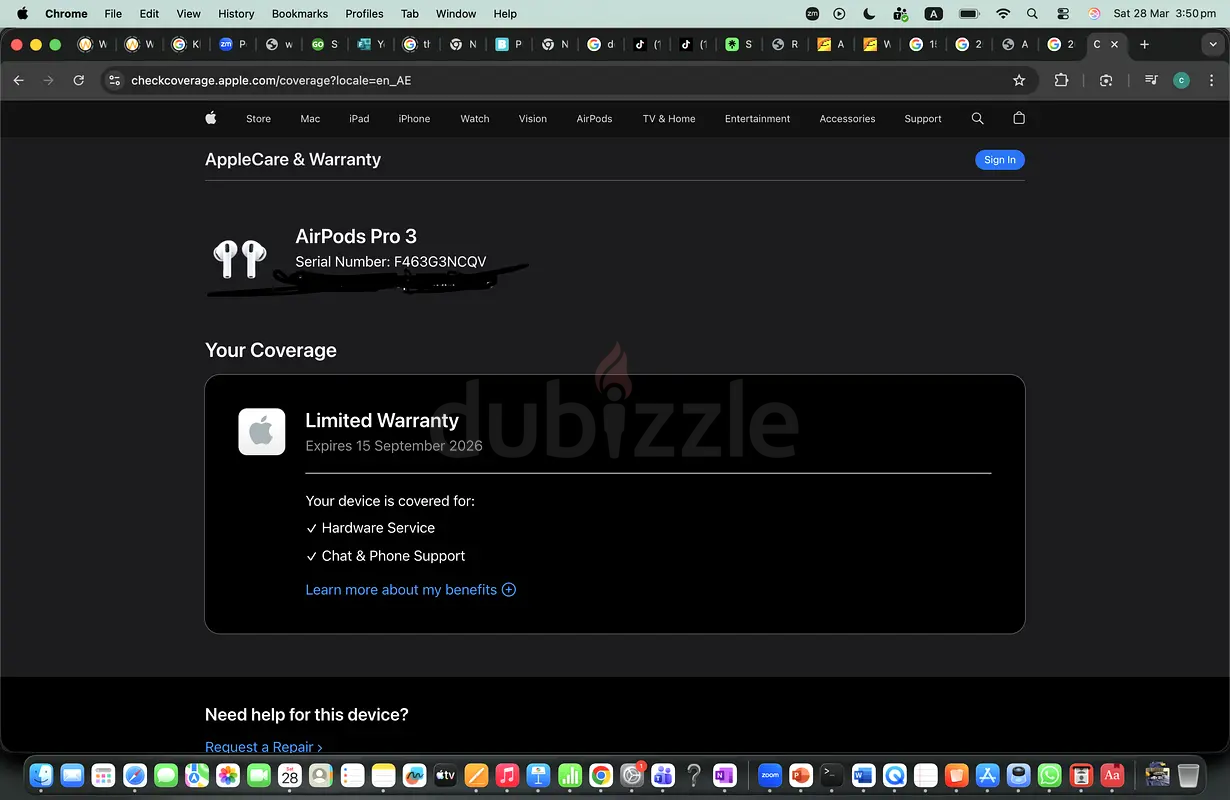Open the Bookmarks menu
The width and height of the screenshot is (1230, 800).
[300, 14]
